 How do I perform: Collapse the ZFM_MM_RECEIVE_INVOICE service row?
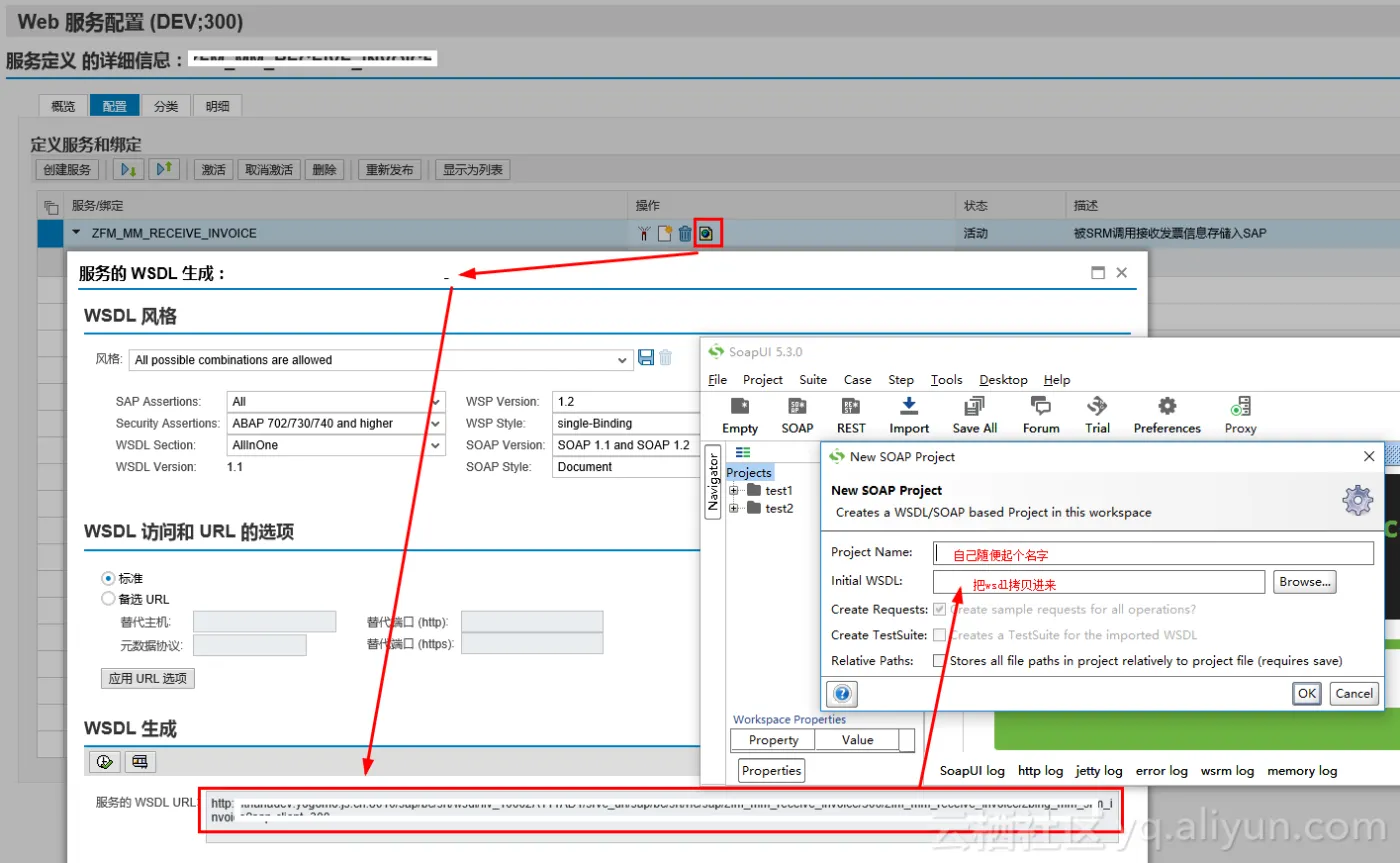pyautogui.click(x=77, y=233)
